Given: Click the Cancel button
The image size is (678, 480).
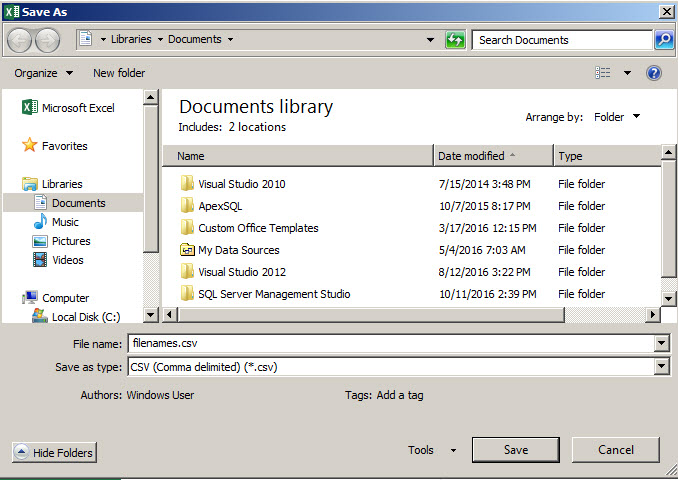Looking at the screenshot, I should click(615, 450).
